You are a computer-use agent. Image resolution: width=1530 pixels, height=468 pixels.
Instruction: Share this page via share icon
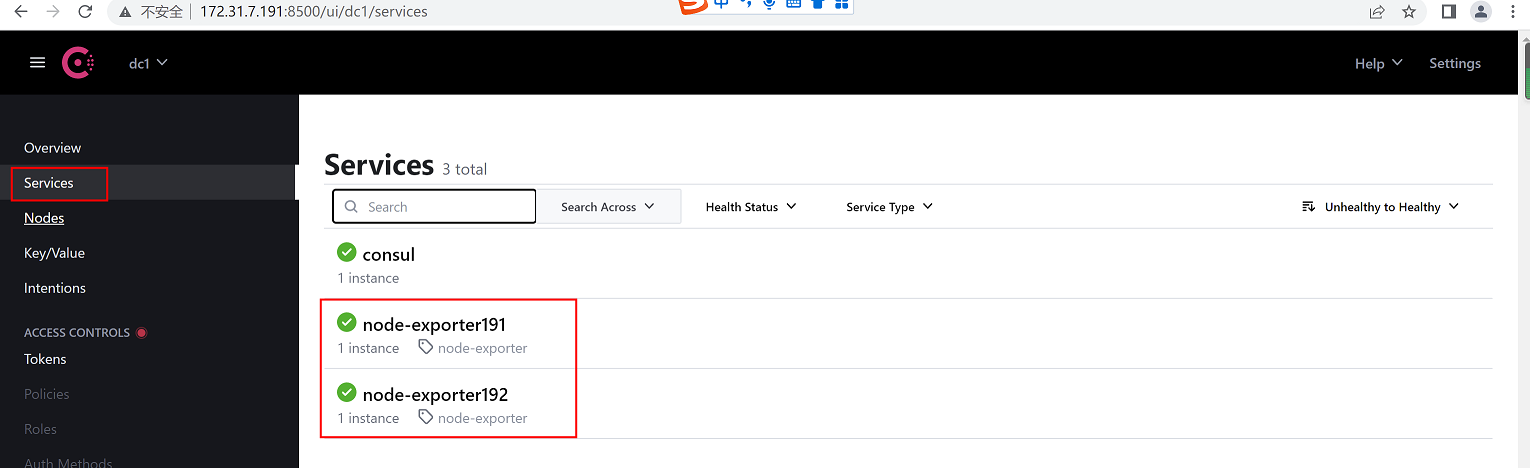pos(1377,12)
